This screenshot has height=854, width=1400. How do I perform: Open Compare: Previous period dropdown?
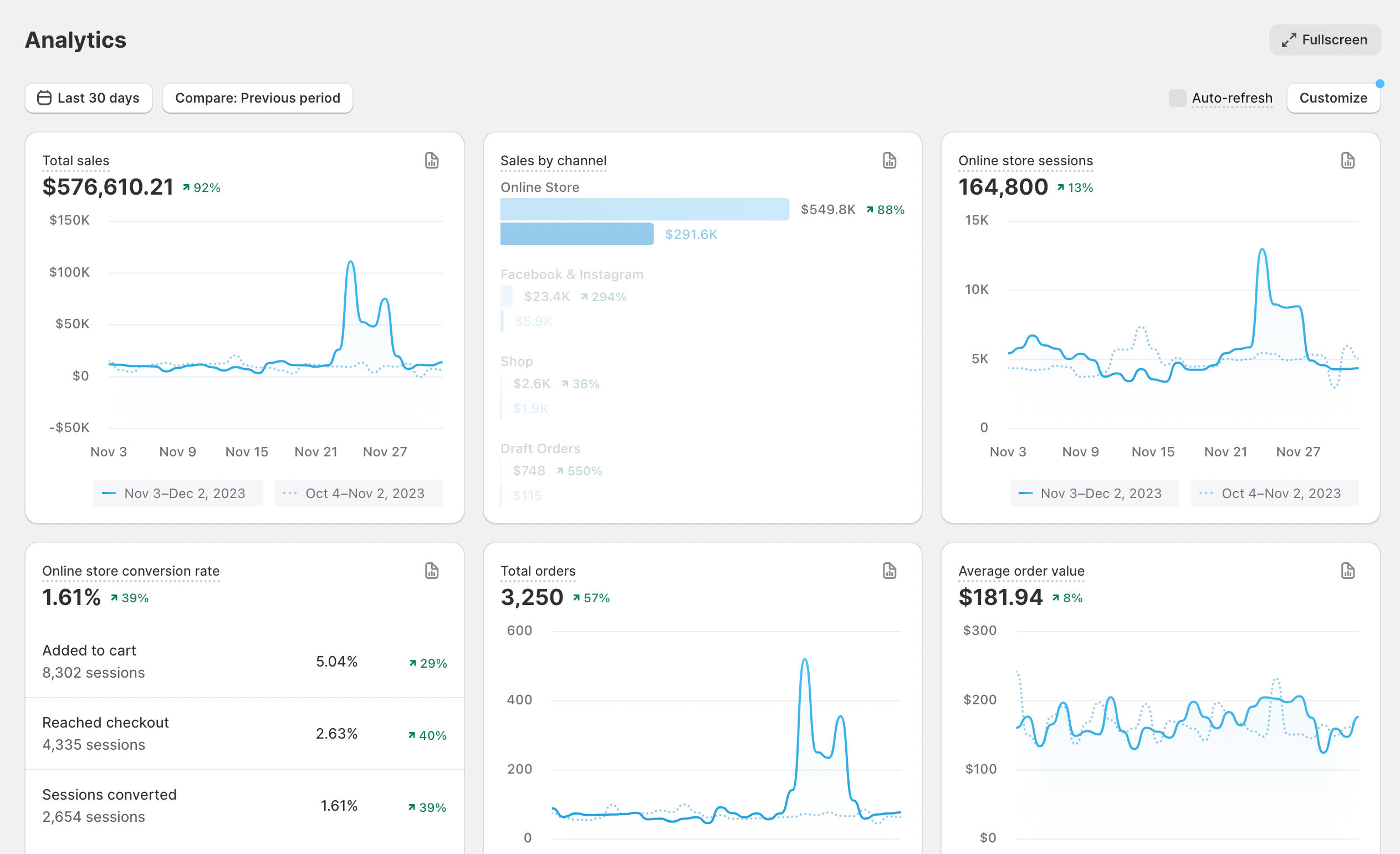257,98
